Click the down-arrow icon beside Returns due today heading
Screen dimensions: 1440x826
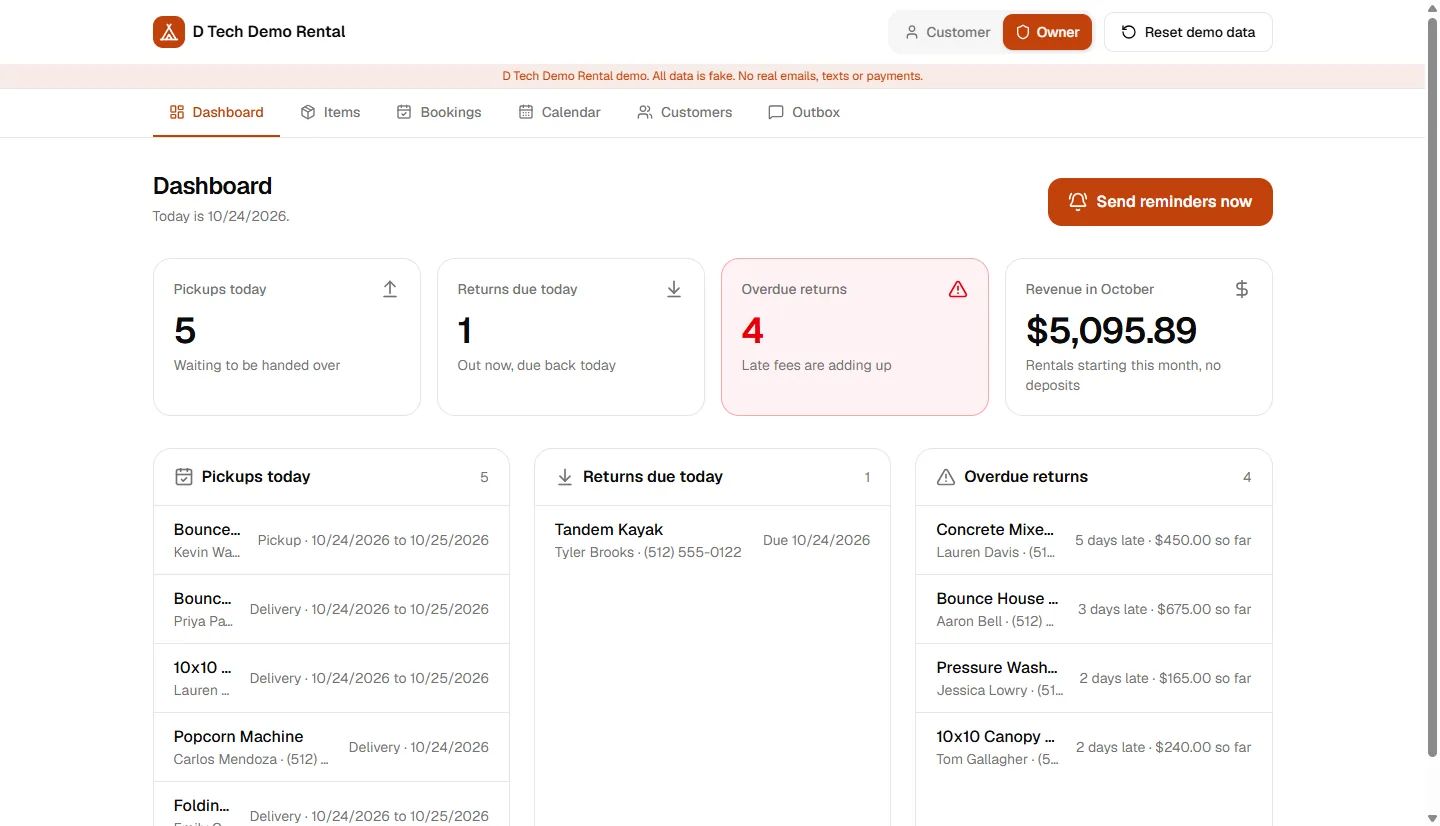tap(565, 477)
